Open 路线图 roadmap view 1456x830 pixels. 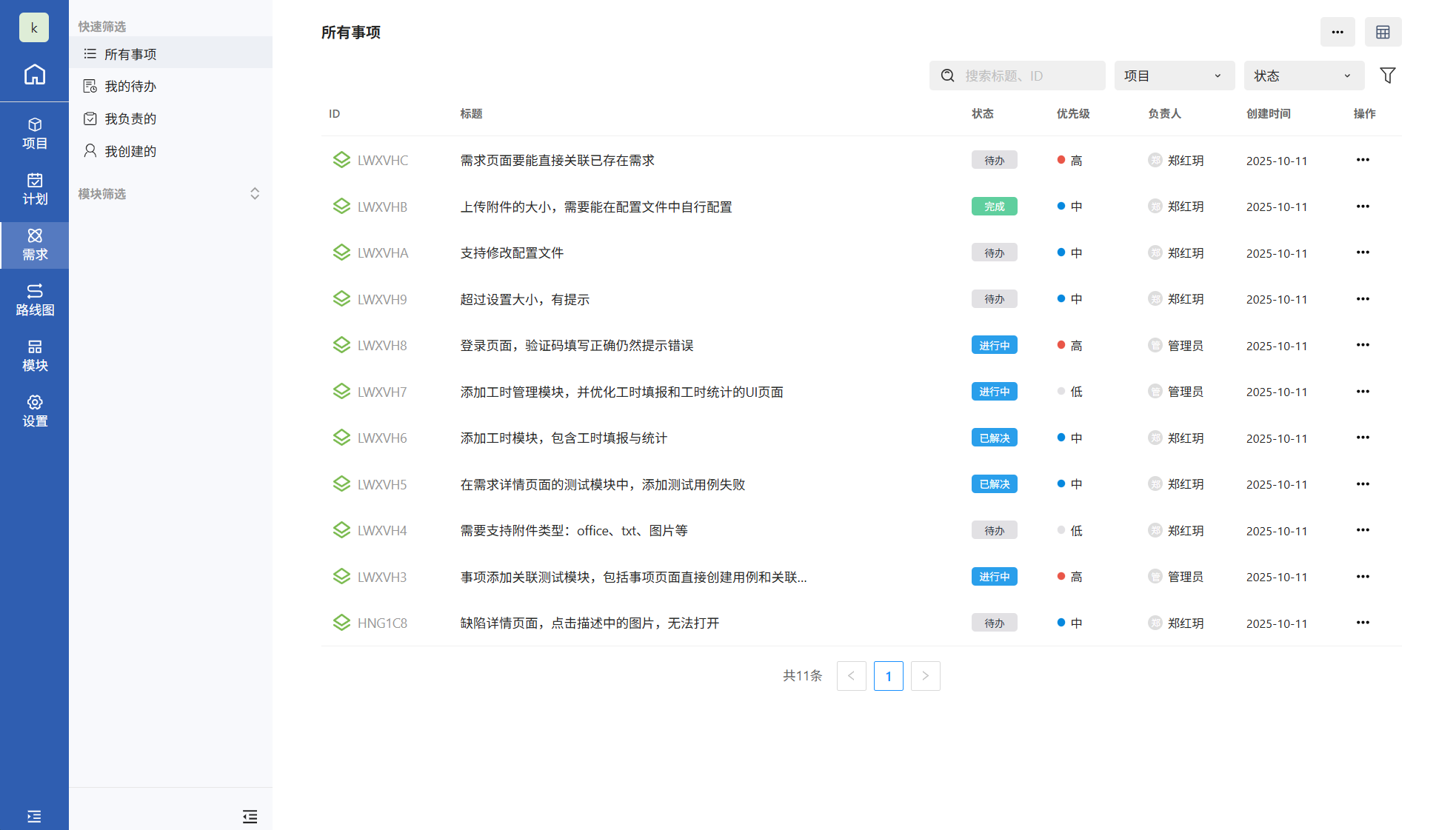(x=34, y=301)
